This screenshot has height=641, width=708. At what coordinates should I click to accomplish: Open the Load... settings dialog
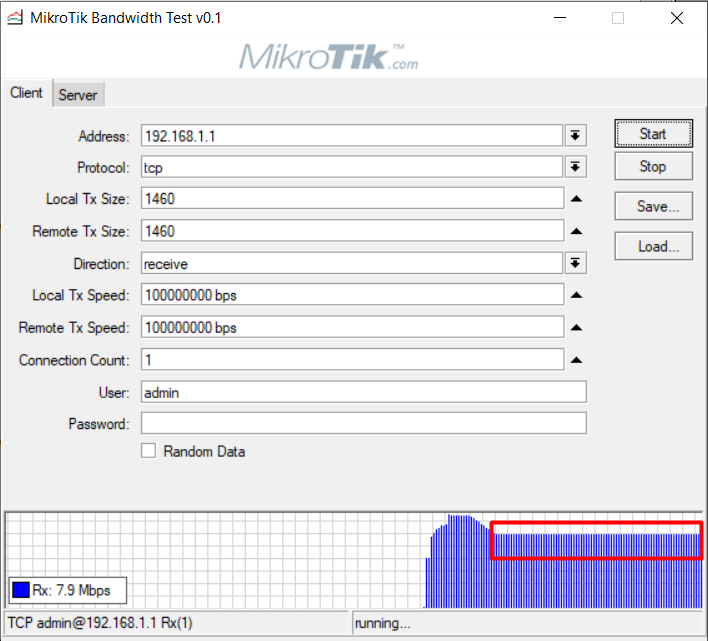coord(653,246)
